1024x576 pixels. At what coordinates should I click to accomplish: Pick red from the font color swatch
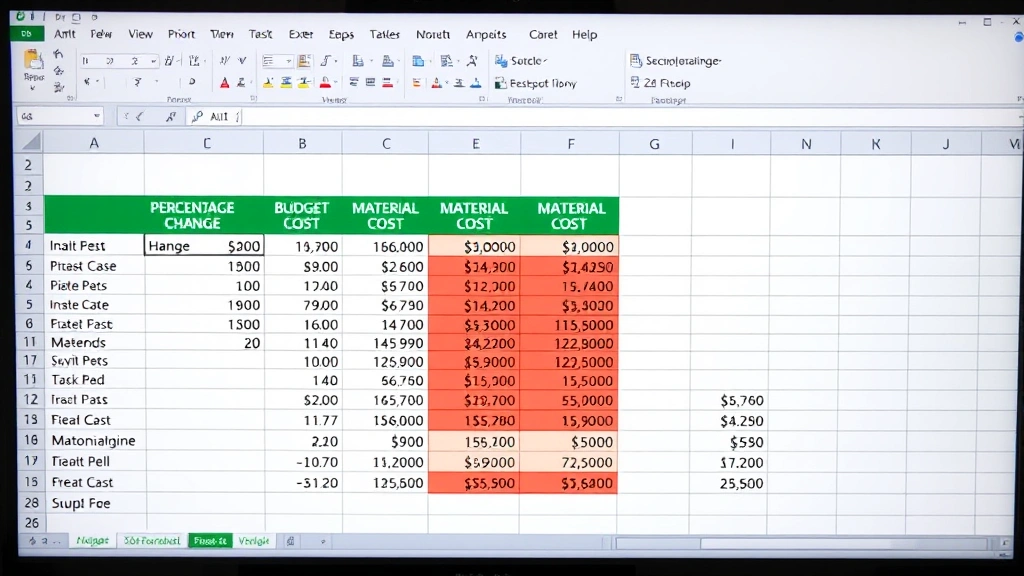(225, 86)
